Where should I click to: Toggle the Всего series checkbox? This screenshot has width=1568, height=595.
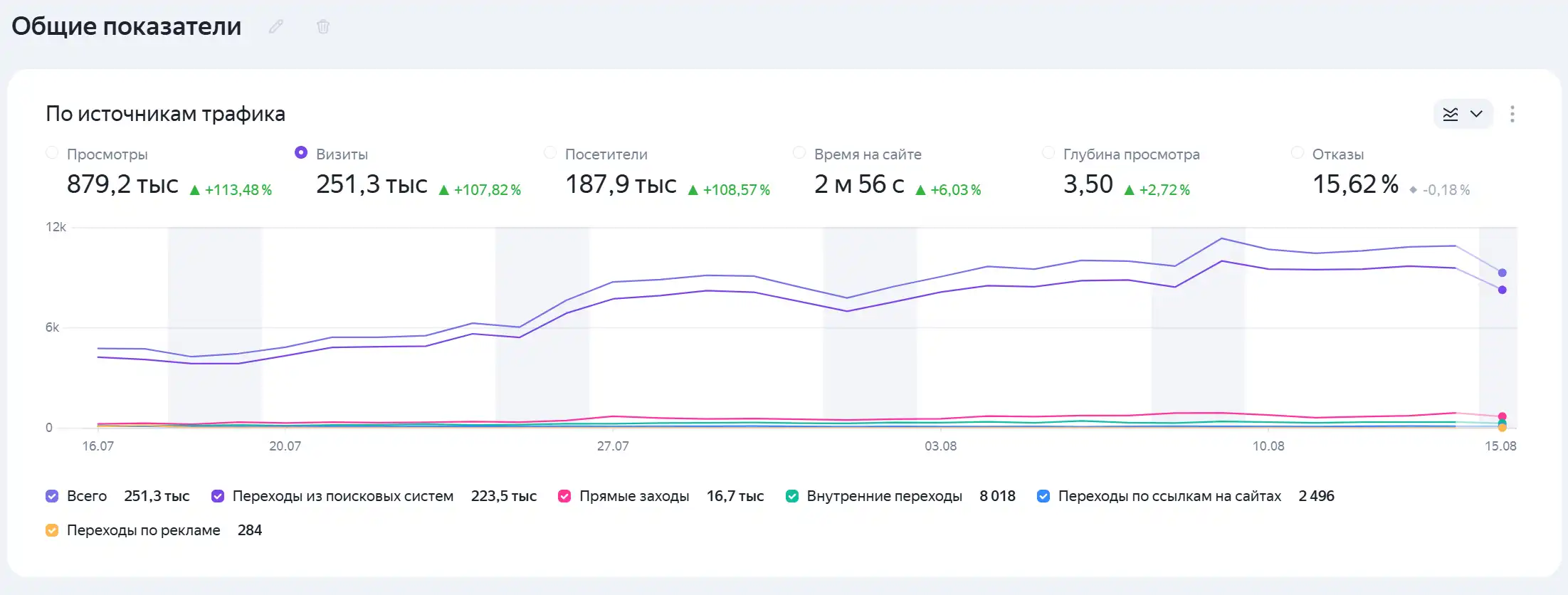[x=52, y=496]
